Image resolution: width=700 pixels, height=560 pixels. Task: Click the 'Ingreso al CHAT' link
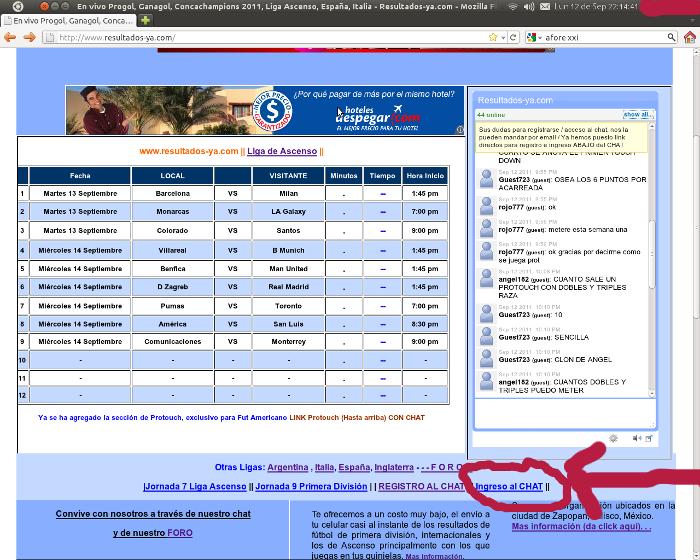509,487
